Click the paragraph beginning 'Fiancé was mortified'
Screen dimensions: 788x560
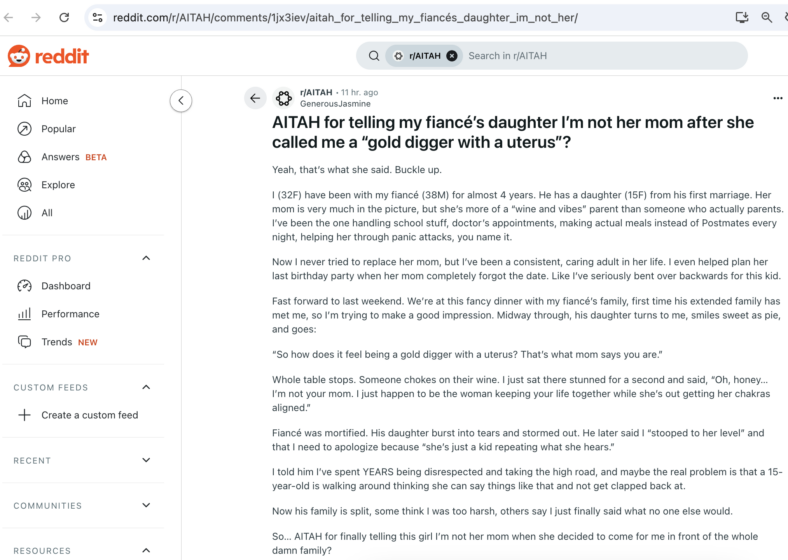tap(518, 440)
